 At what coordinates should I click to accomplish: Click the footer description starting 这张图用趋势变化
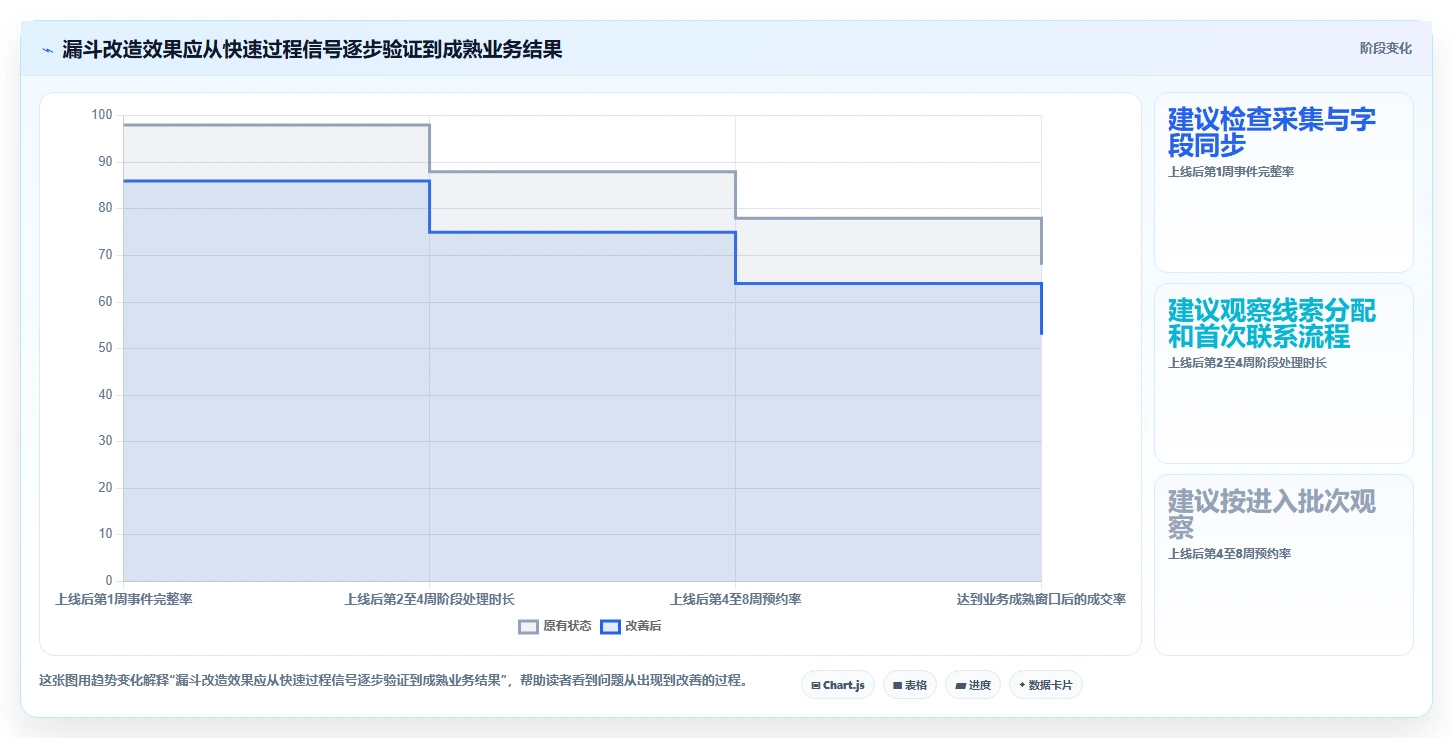tap(393, 681)
